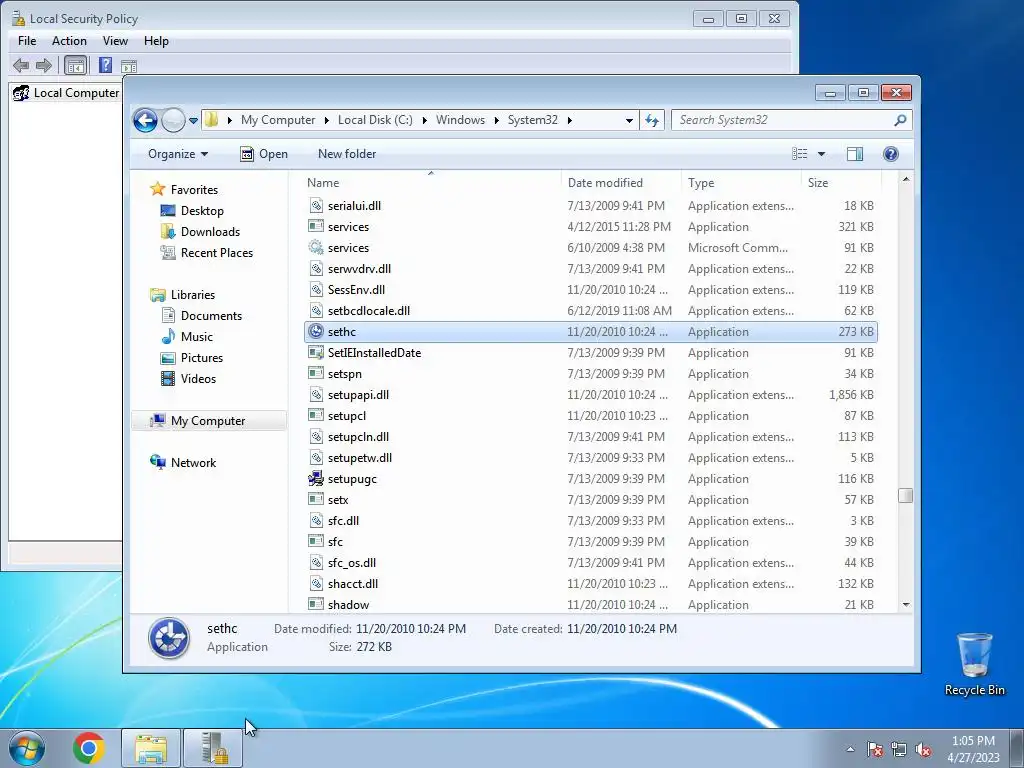
Task: Select the services Application file icon
Action: 316,227
